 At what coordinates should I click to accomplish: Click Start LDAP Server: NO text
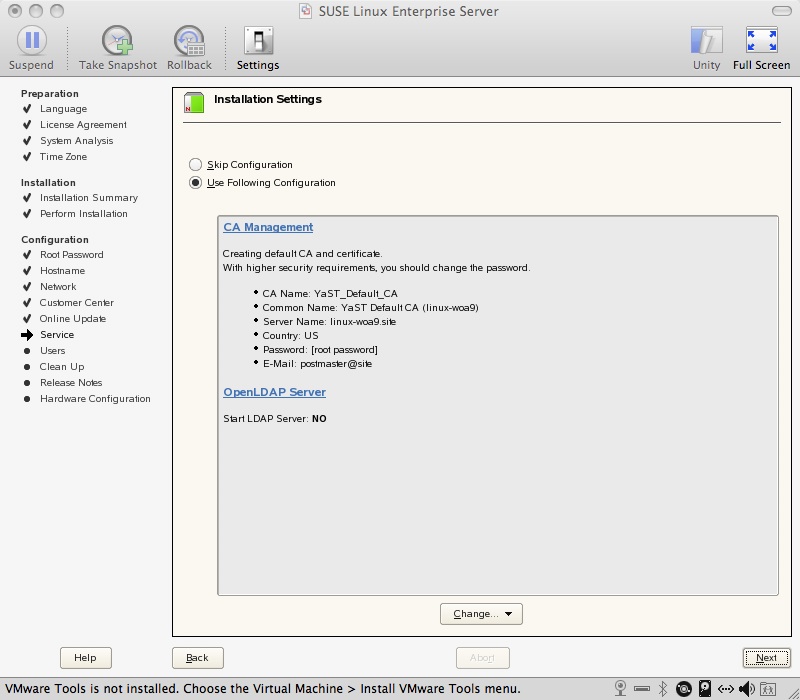[x=275, y=418]
